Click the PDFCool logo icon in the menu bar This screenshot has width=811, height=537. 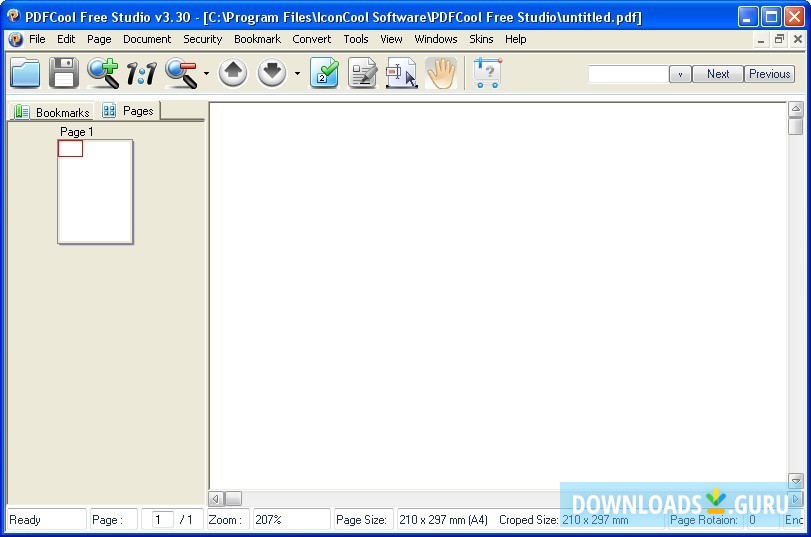point(16,39)
